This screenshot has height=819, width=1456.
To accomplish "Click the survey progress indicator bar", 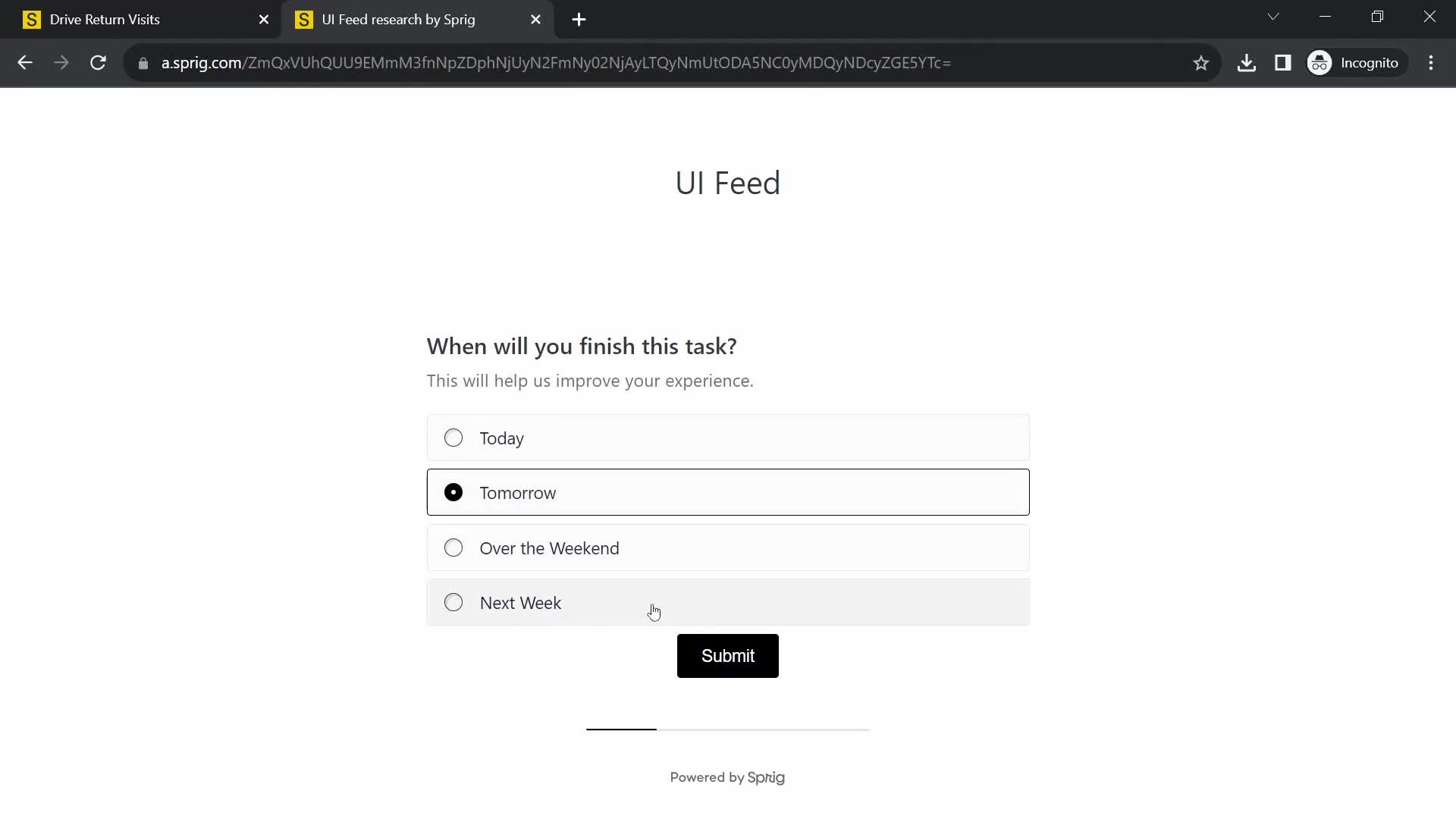I will (x=727, y=728).
